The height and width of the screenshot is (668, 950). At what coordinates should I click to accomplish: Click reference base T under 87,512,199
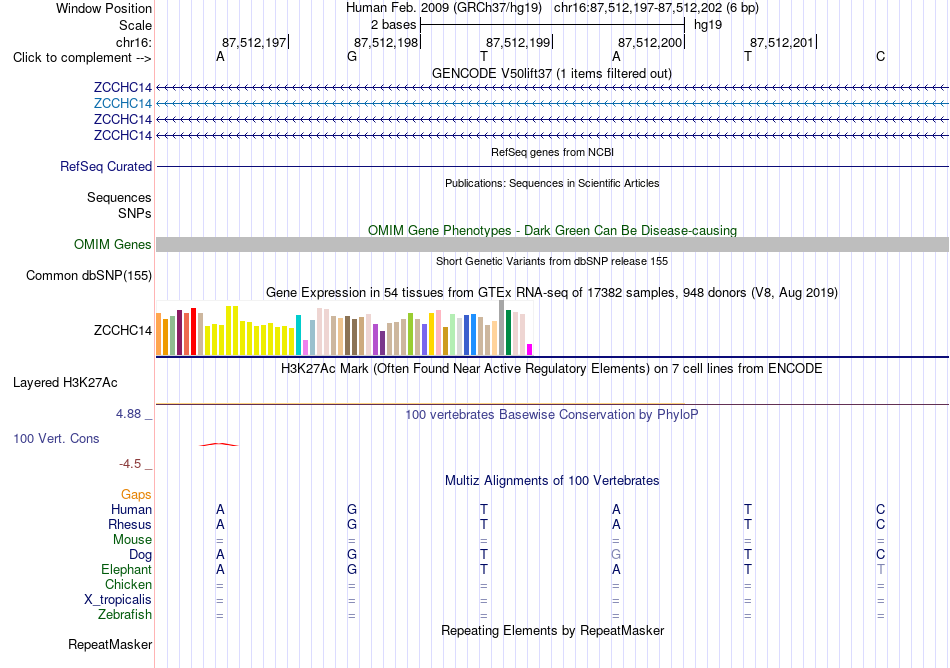click(x=483, y=57)
